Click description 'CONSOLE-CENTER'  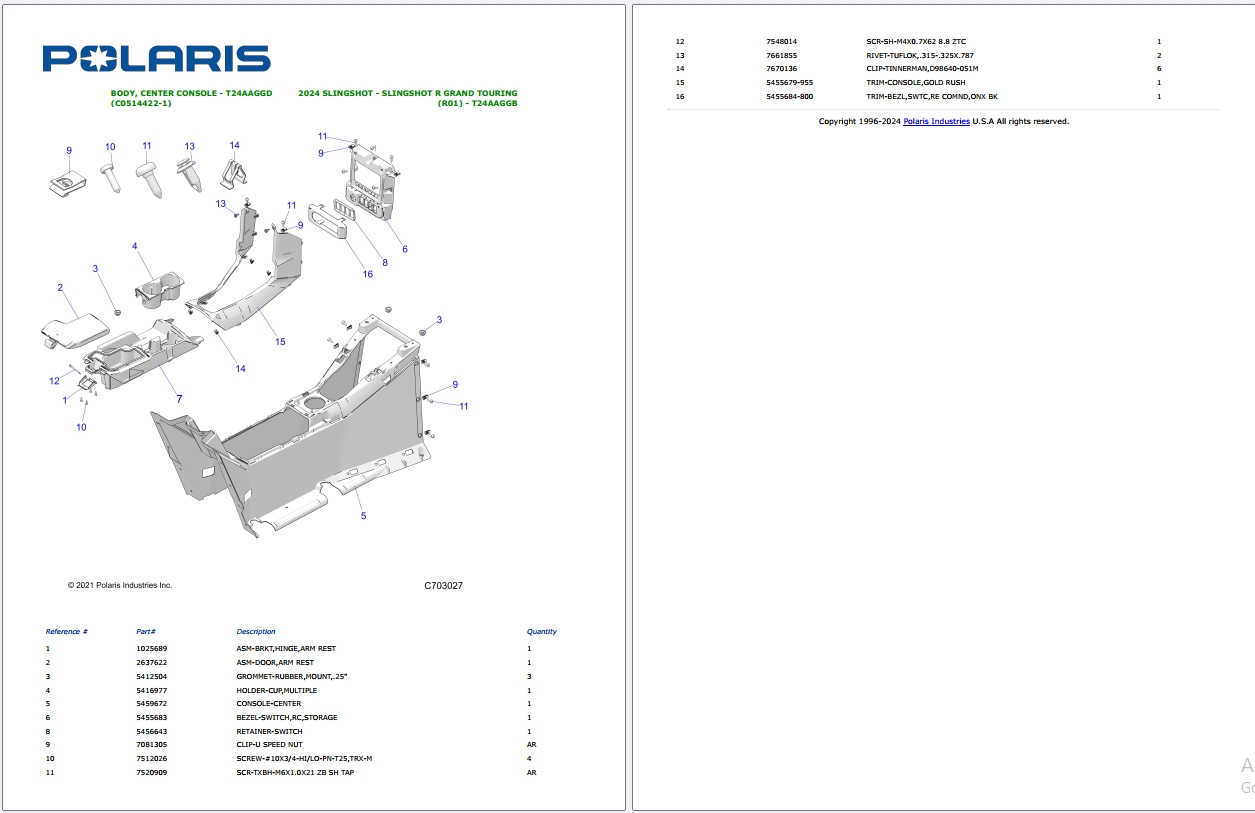(x=268, y=703)
